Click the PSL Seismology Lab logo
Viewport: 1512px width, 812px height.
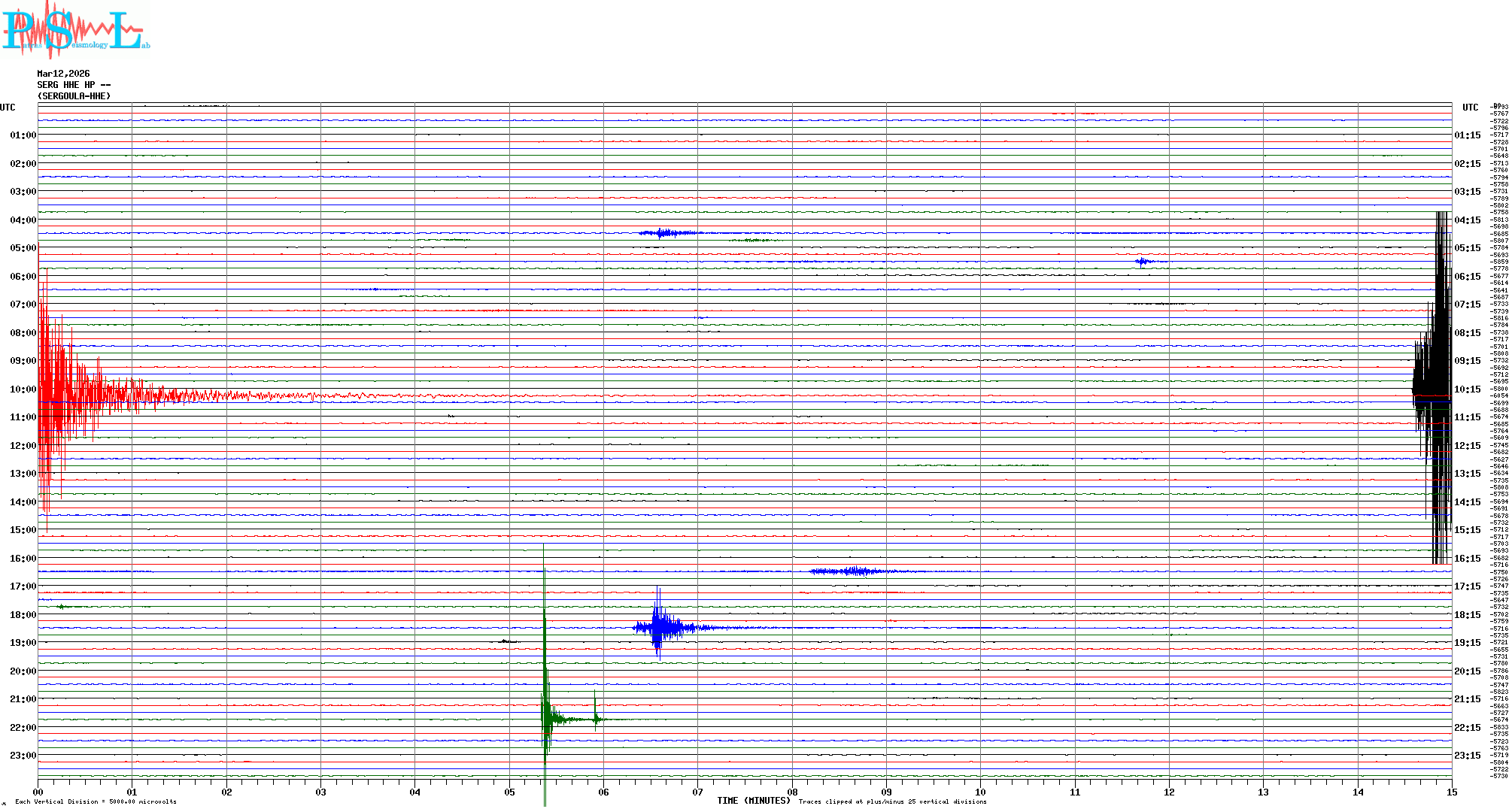coord(75,30)
